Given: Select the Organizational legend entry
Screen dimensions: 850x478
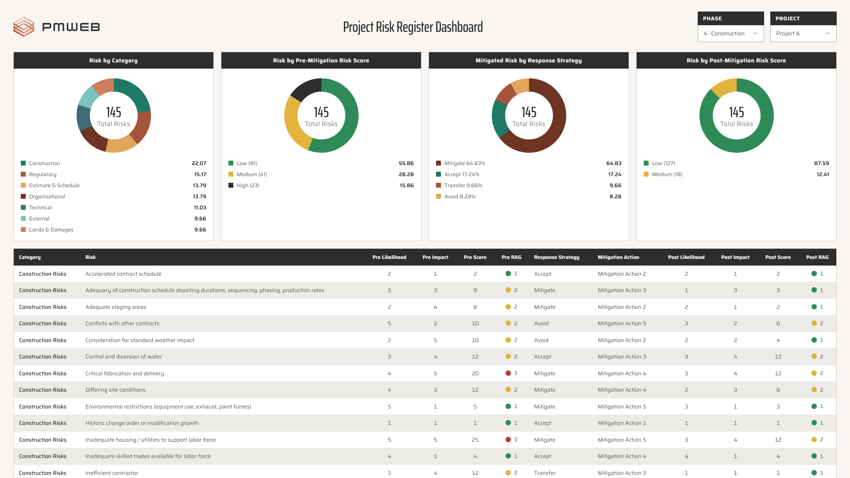Looking at the screenshot, I should 43,197.
